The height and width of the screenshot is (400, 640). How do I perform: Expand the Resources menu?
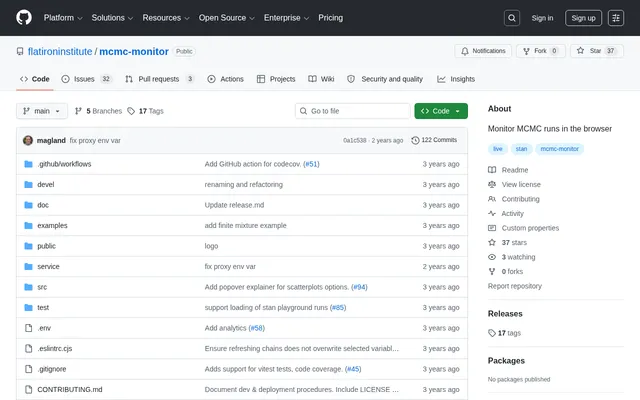[166, 18]
